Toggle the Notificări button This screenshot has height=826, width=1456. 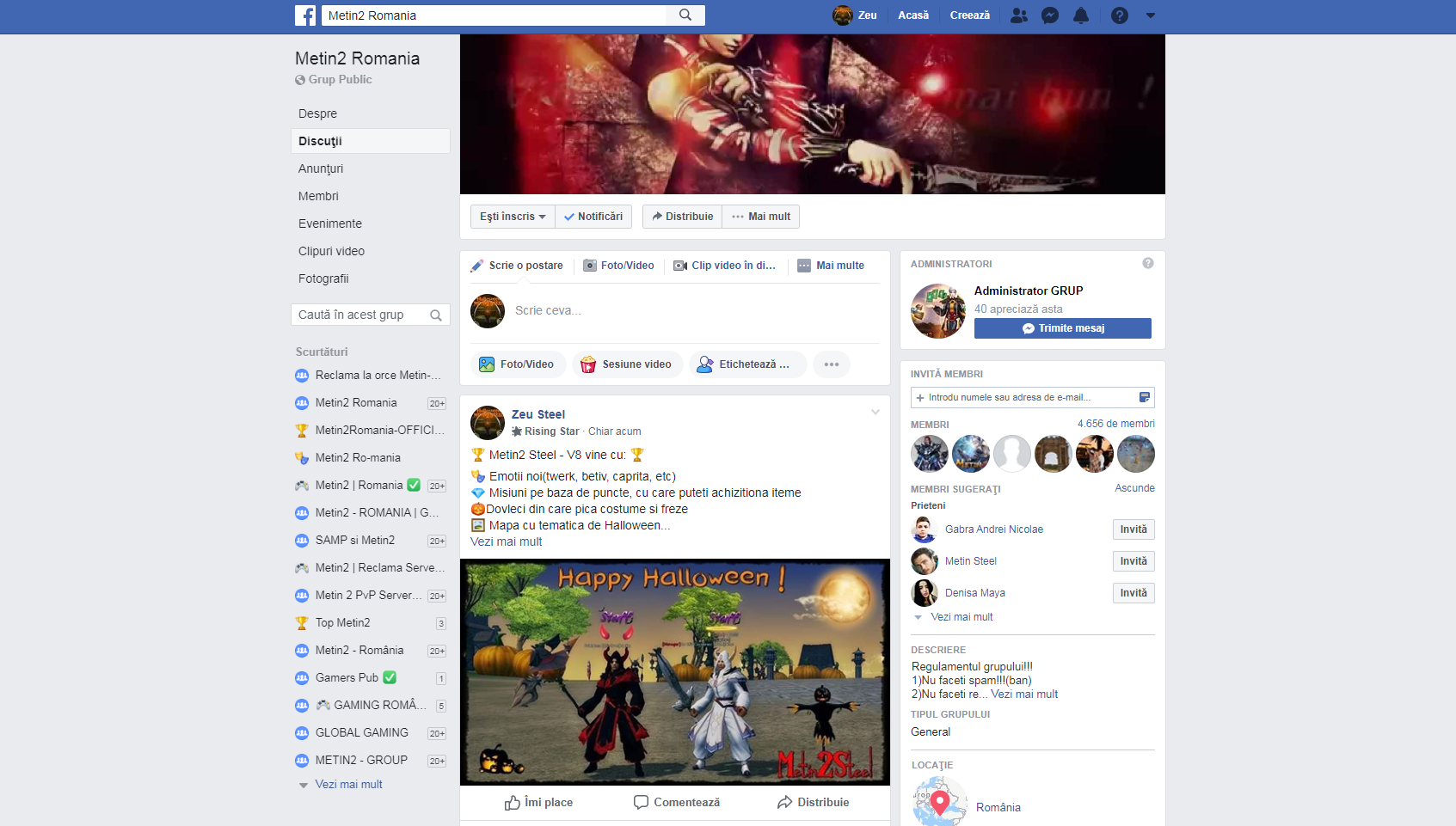(593, 217)
